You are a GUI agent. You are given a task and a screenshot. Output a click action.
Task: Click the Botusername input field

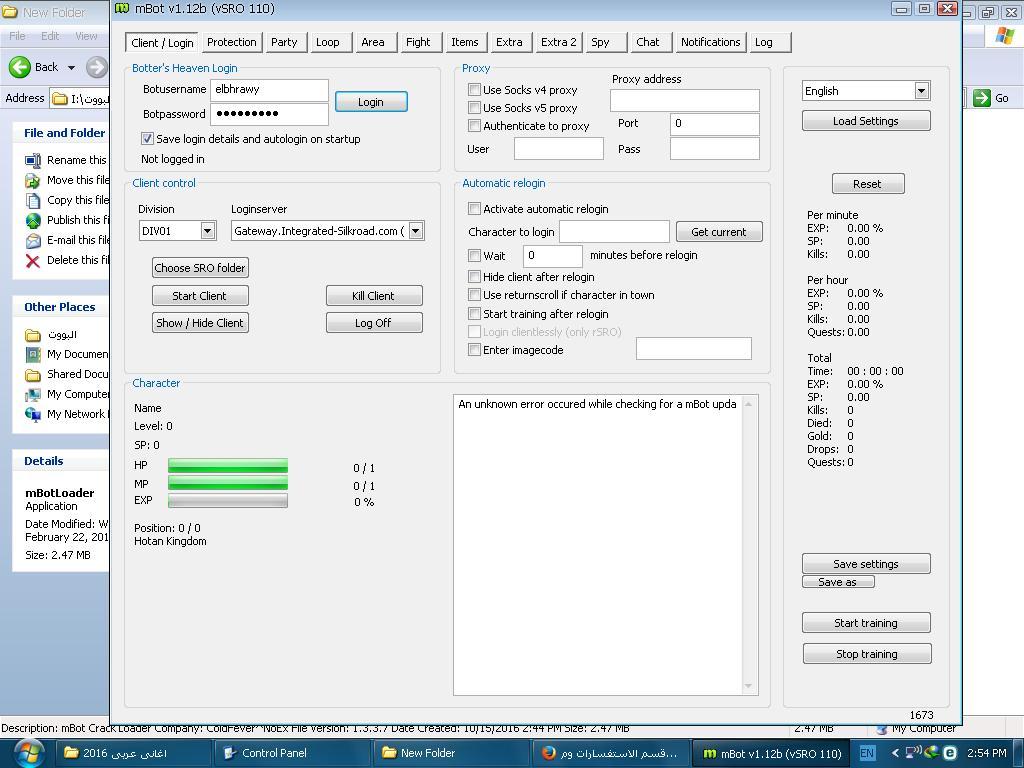pyautogui.click(x=269, y=89)
